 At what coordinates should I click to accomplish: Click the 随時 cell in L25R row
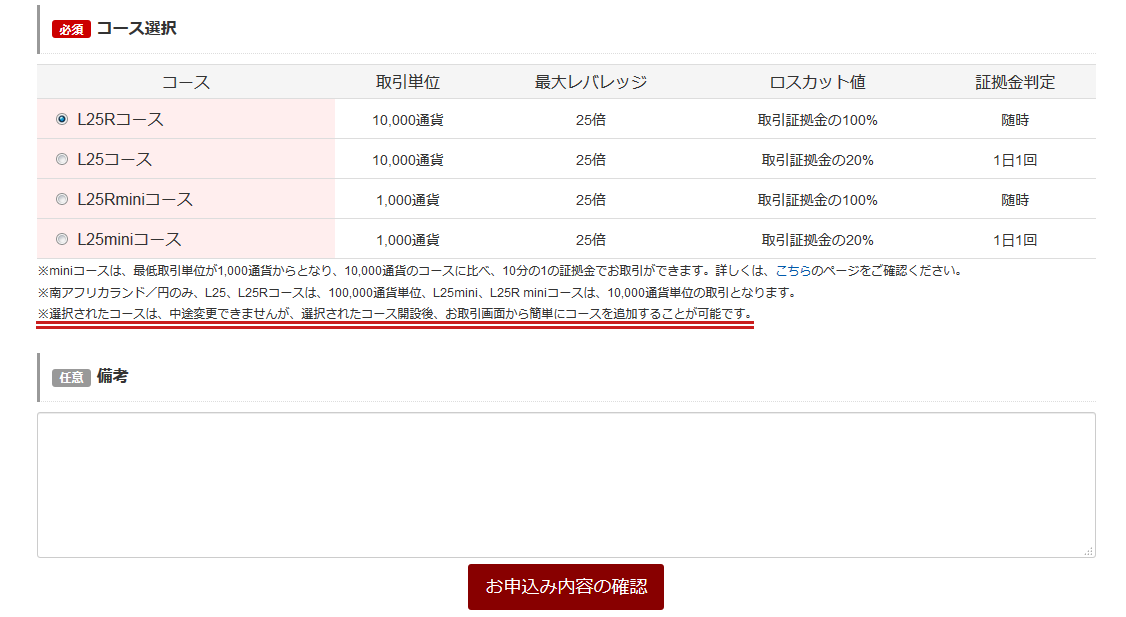point(1015,118)
